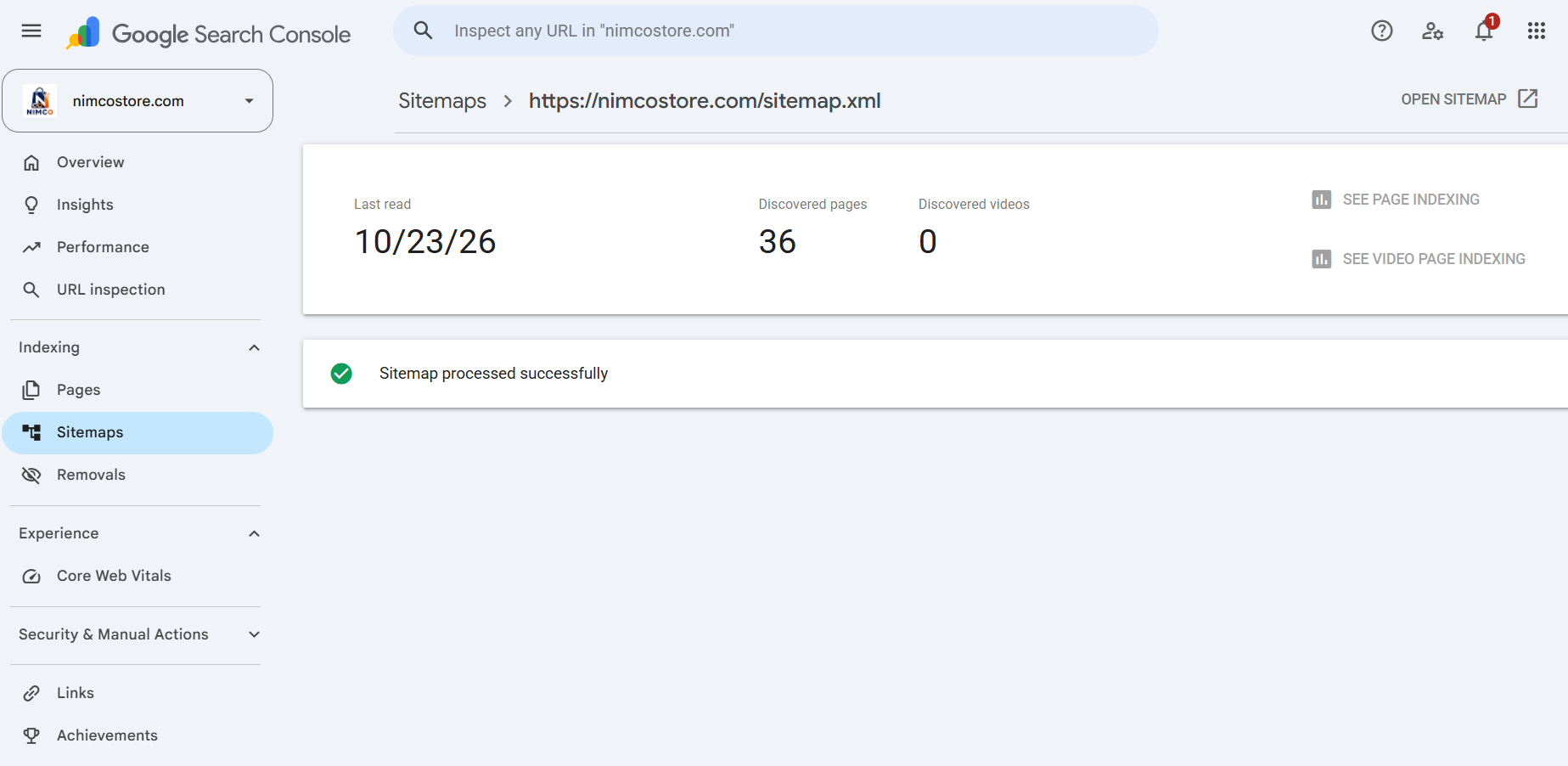Expand Security & Manual Actions section
The width and height of the screenshot is (1568, 766).
tap(254, 634)
